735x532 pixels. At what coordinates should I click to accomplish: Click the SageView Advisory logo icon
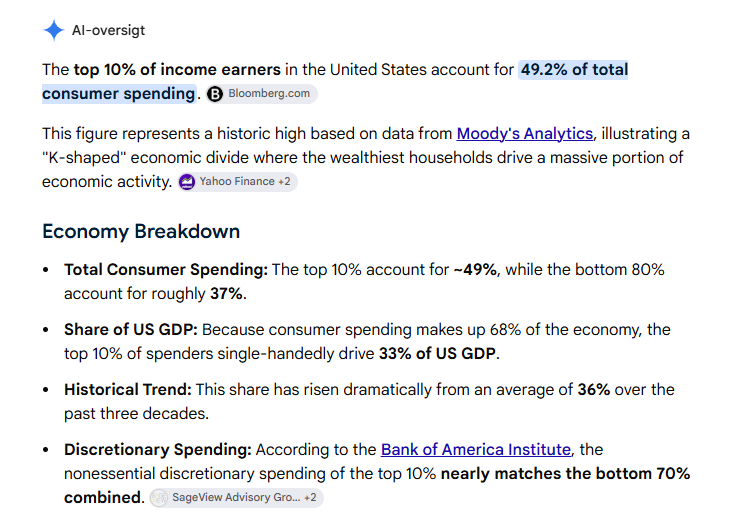pos(159,498)
